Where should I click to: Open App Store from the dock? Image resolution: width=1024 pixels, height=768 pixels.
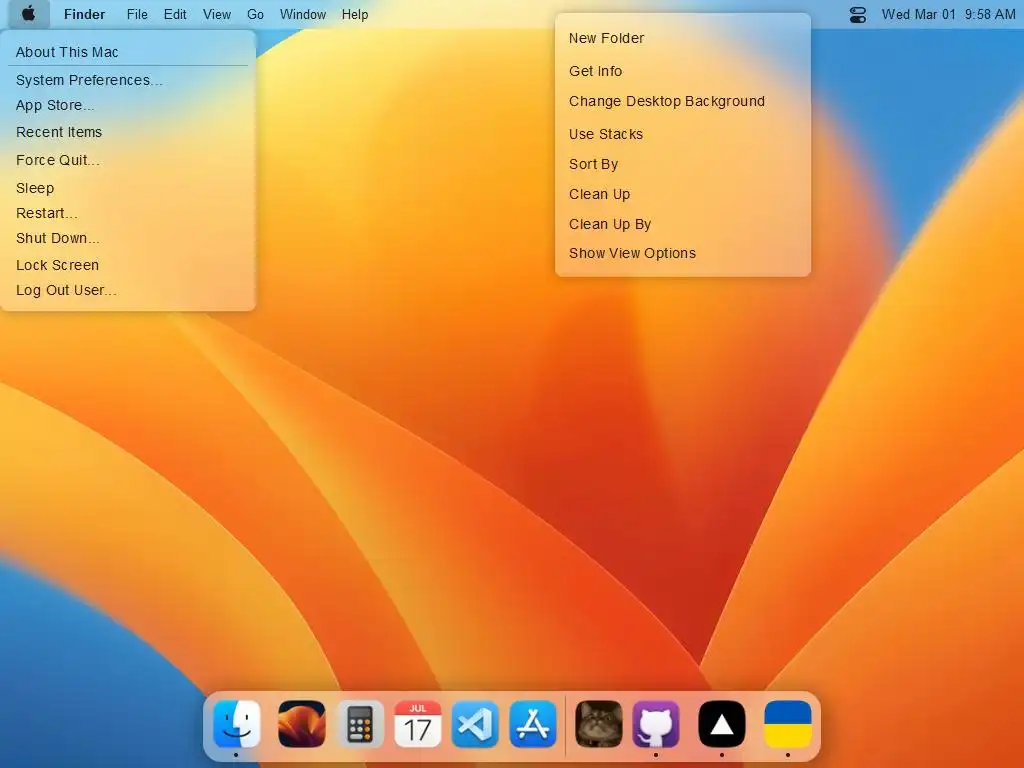tap(533, 724)
